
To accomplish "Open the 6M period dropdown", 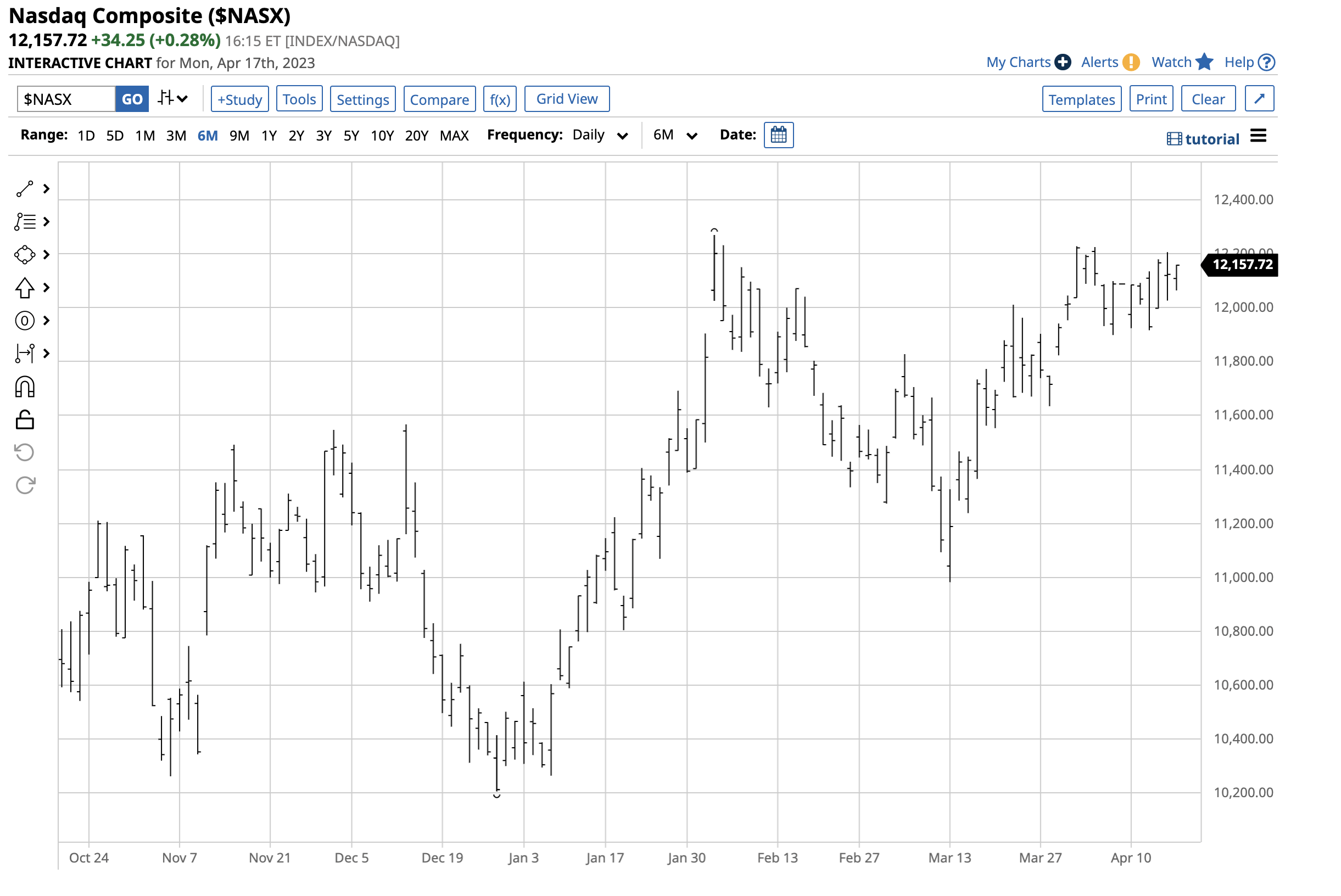I will click(675, 136).
